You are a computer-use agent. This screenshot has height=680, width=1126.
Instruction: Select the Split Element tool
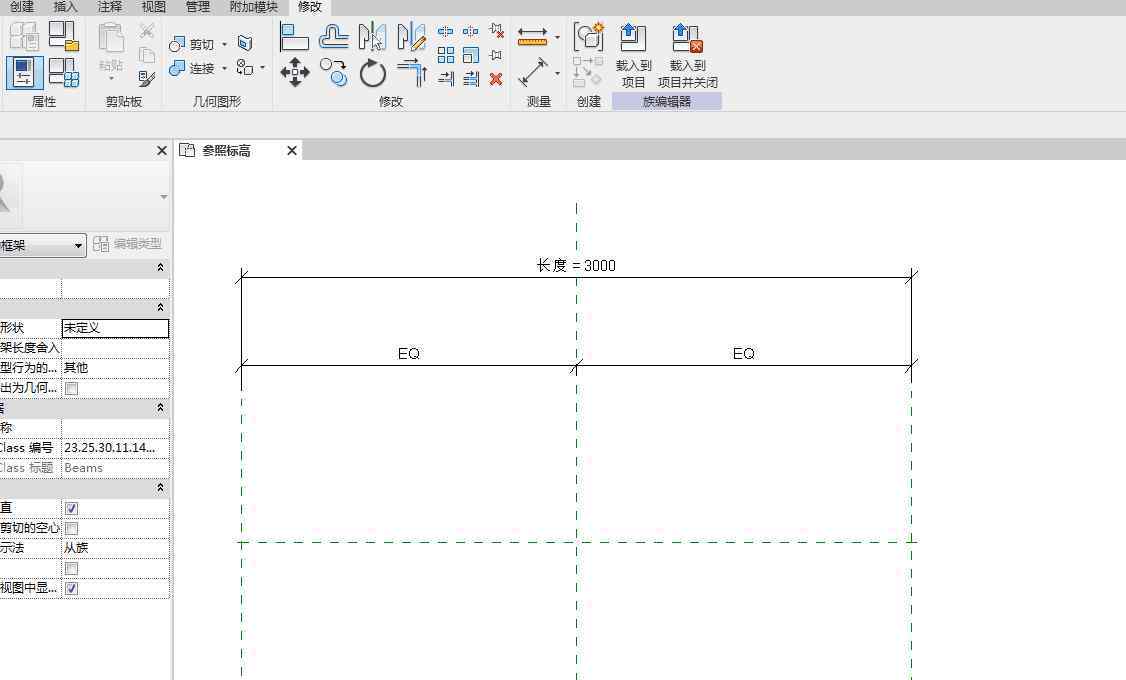point(445,31)
